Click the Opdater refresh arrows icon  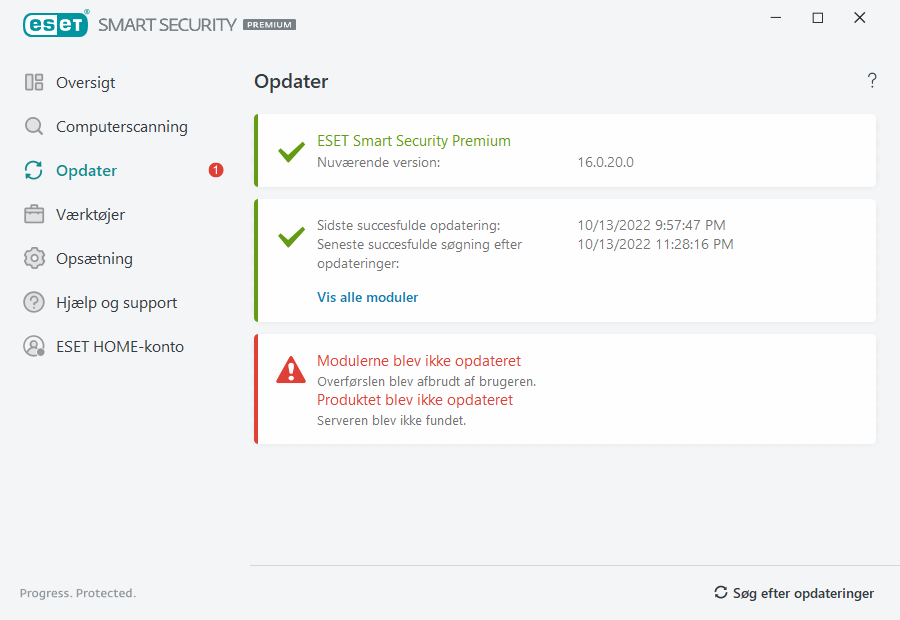point(34,171)
